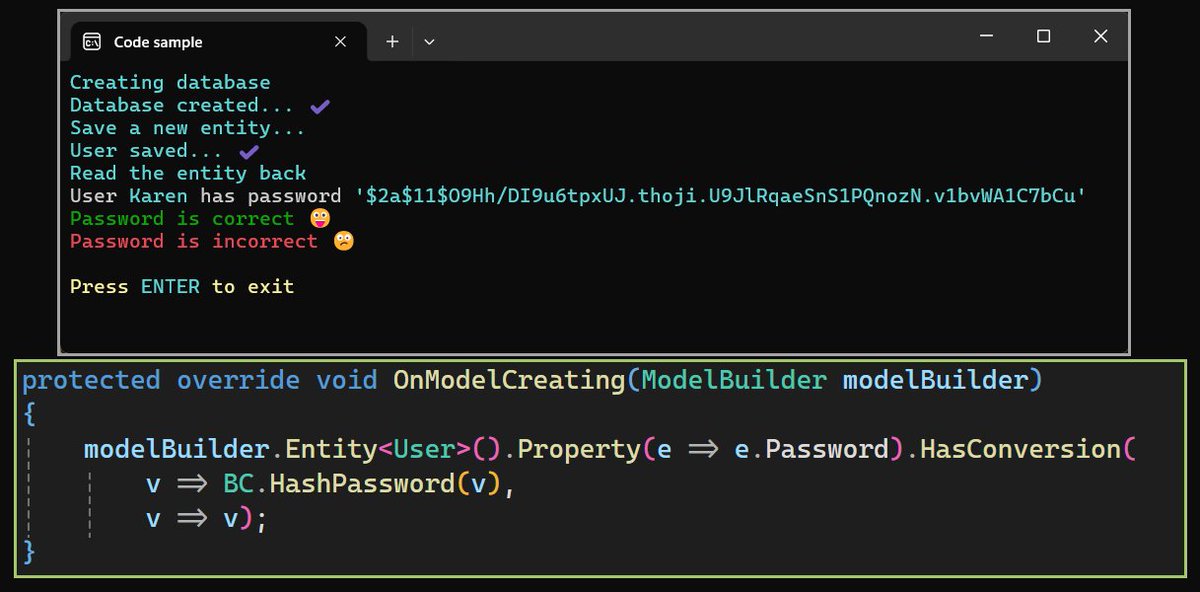Screen dimensions: 1200x592
Task: Click the minimize icon in the title bar
Action: tap(986, 36)
